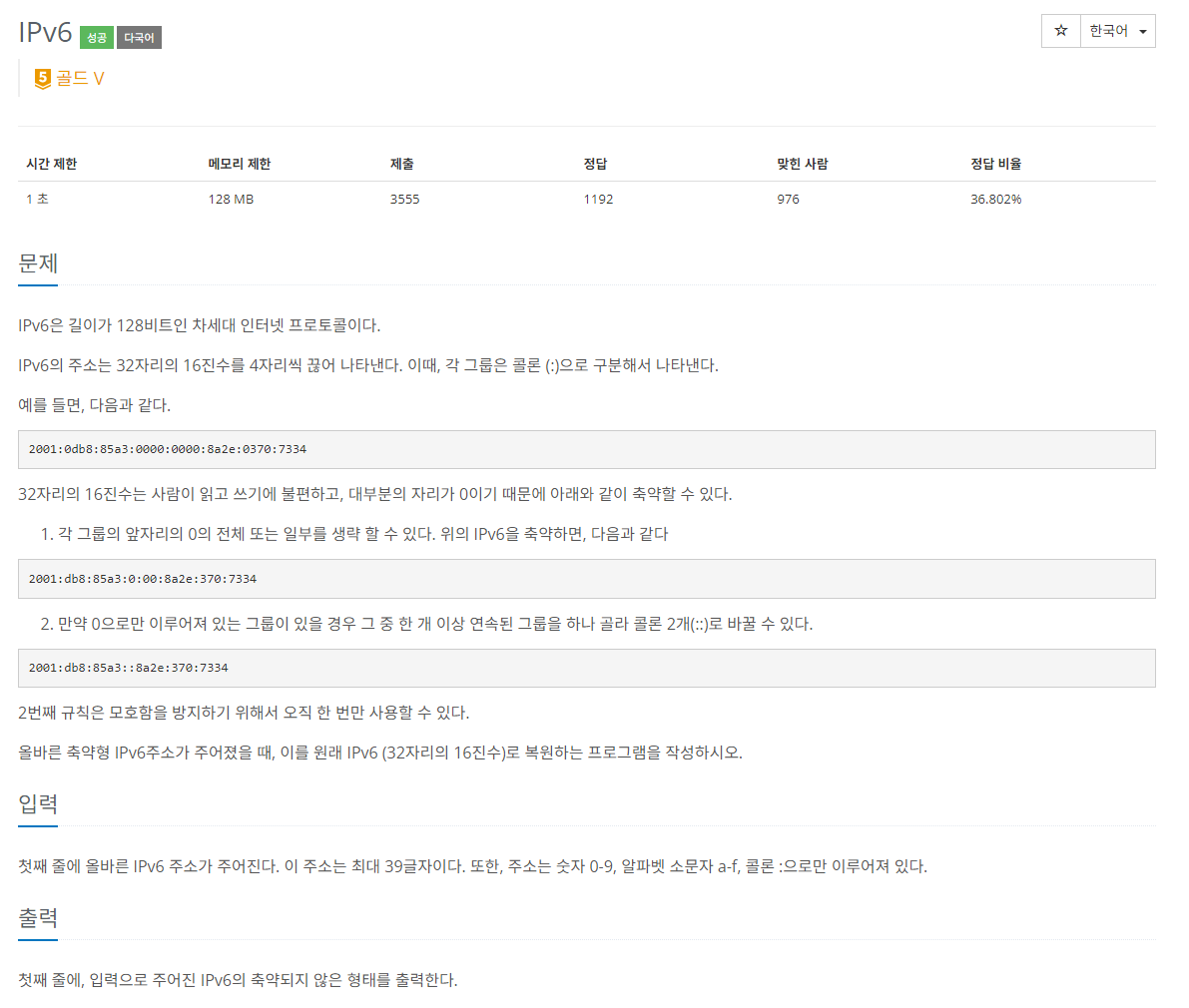
Task: Click the 36.802% accuracy ratio value
Action: tap(995, 199)
